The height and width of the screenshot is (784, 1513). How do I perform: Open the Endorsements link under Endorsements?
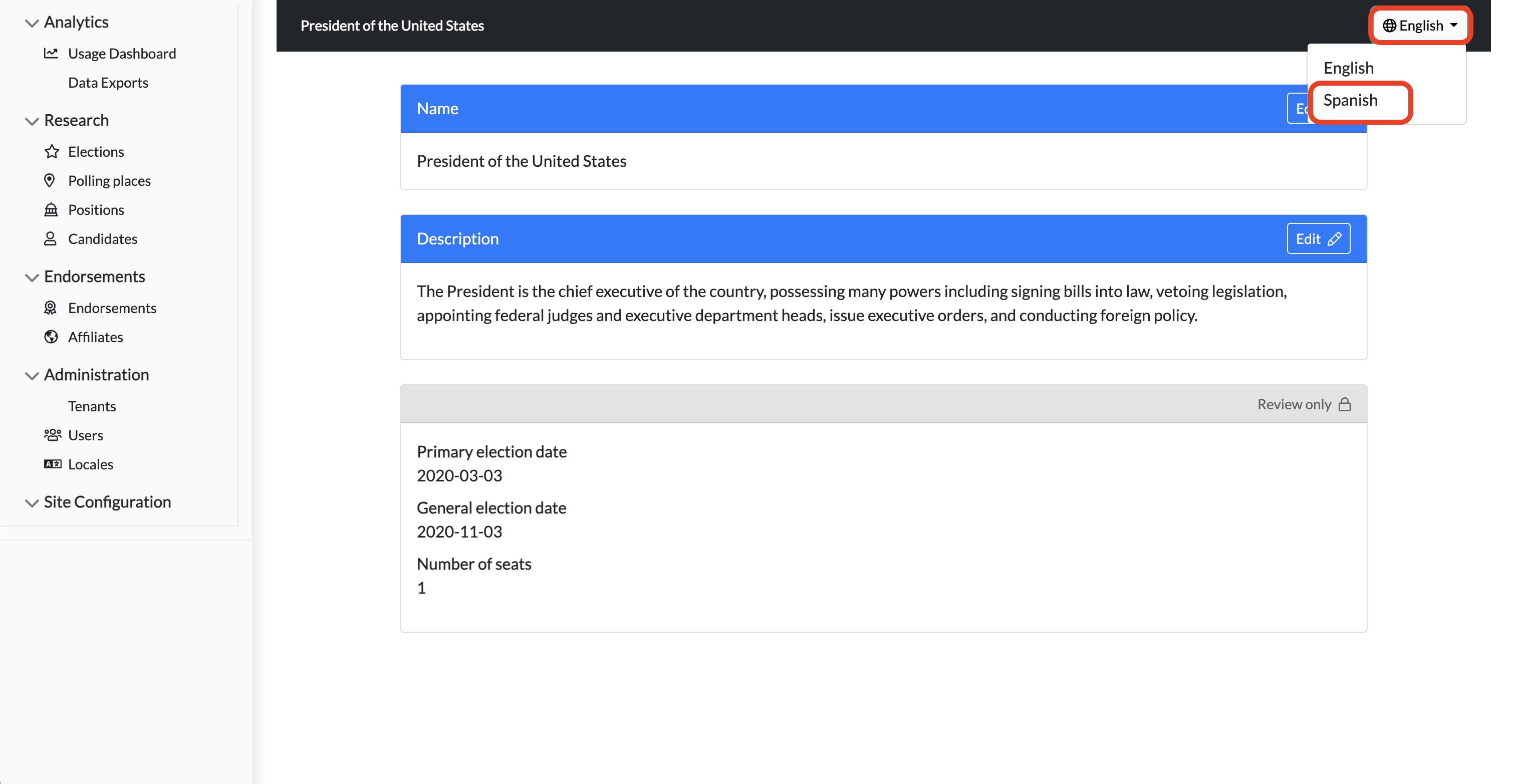pos(112,308)
